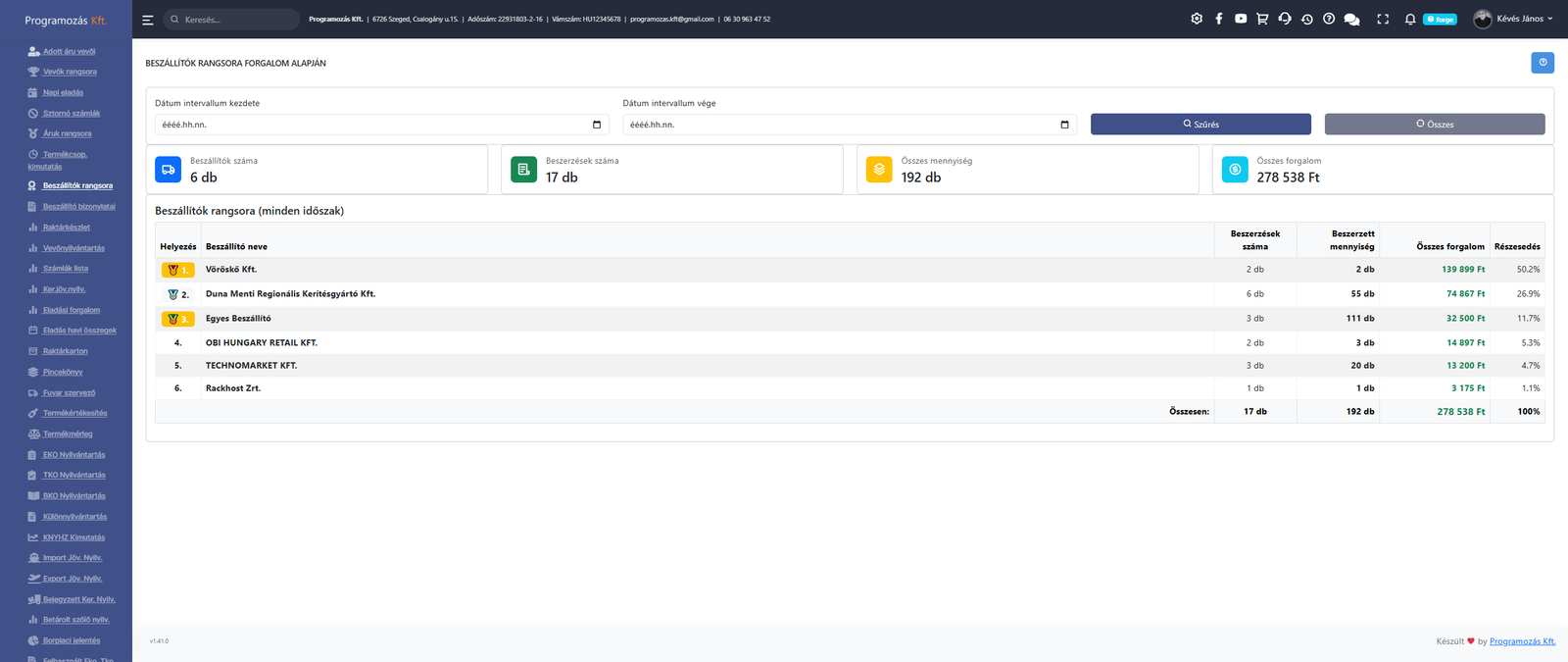The height and width of the screenshot is (662, 1568).
Task: Click the 139 899 Ft turnover value
Action: pos(1463,269)
